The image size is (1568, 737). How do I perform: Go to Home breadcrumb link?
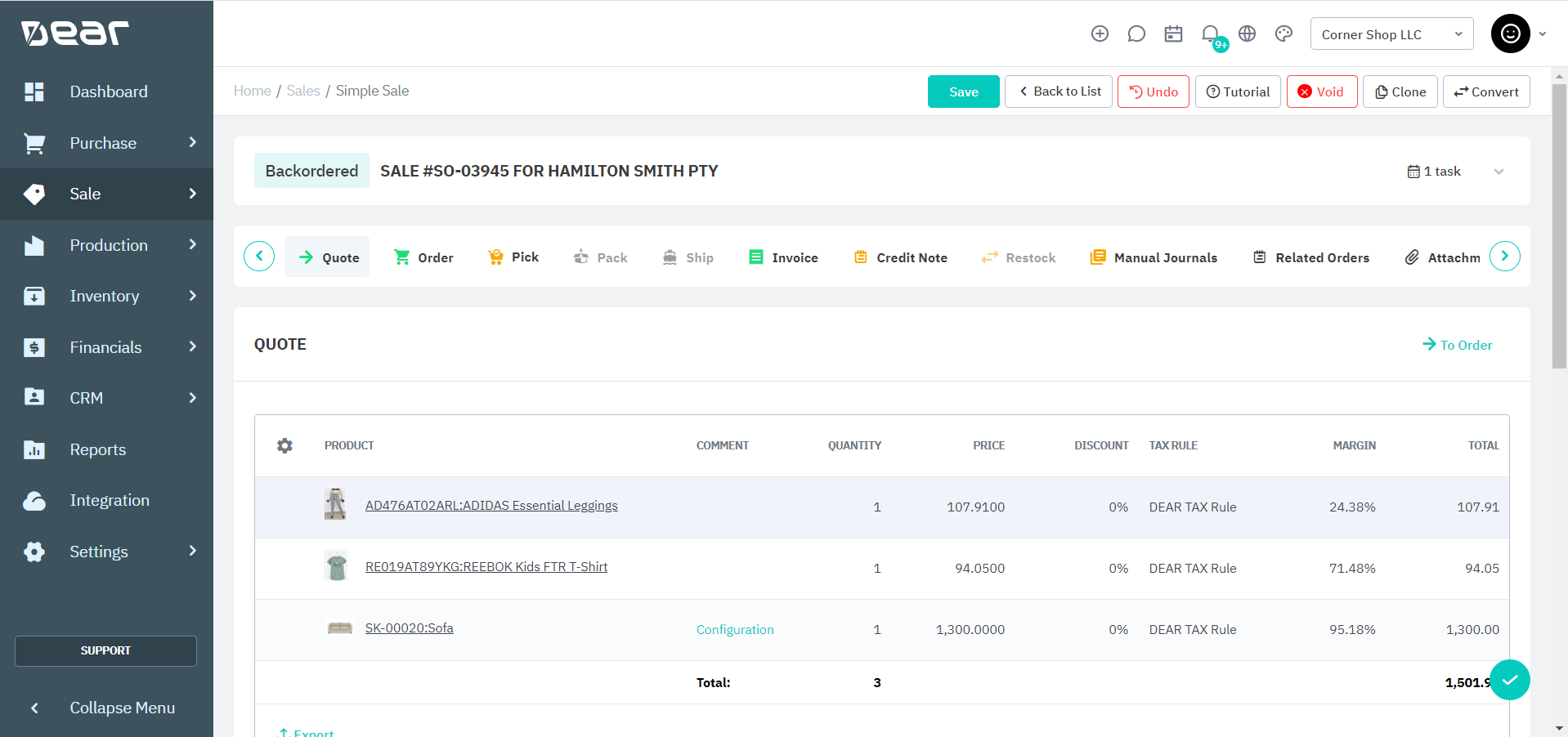(x=253, y=91)
